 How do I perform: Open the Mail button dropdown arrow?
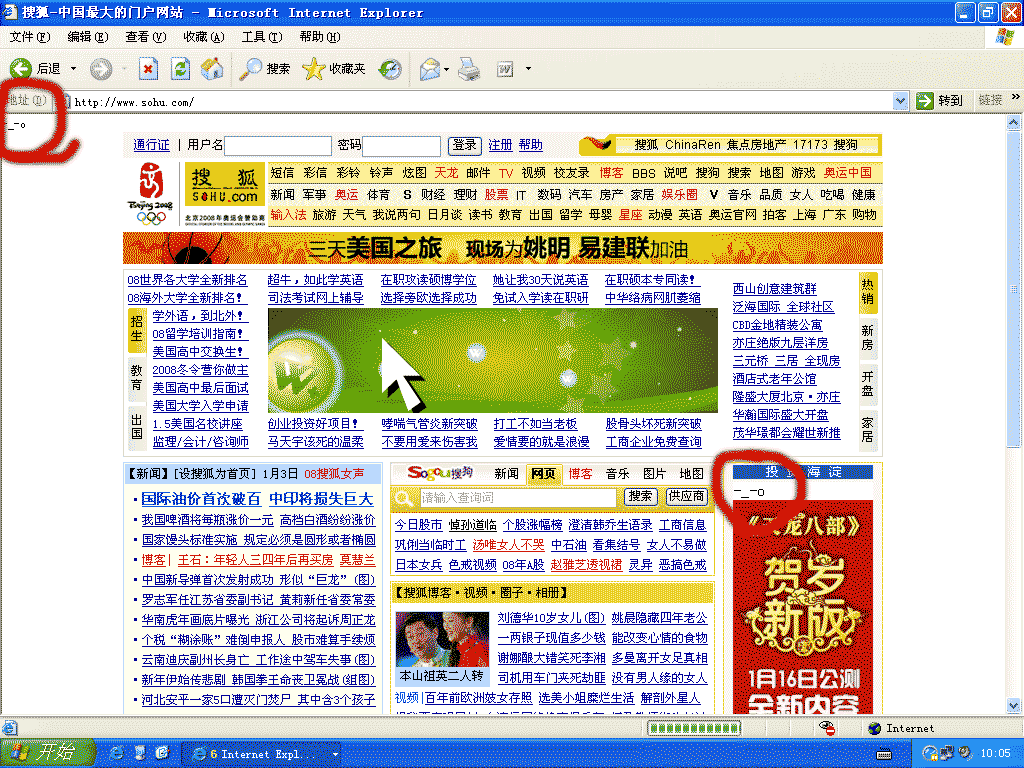click(x=446, y=69)
